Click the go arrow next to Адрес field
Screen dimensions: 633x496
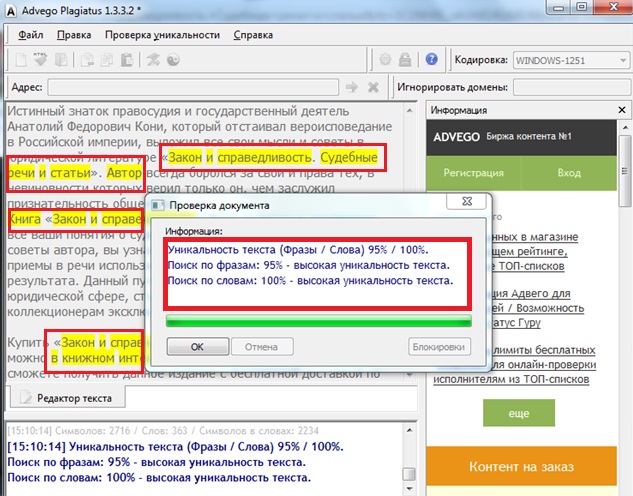click(352, 87)
